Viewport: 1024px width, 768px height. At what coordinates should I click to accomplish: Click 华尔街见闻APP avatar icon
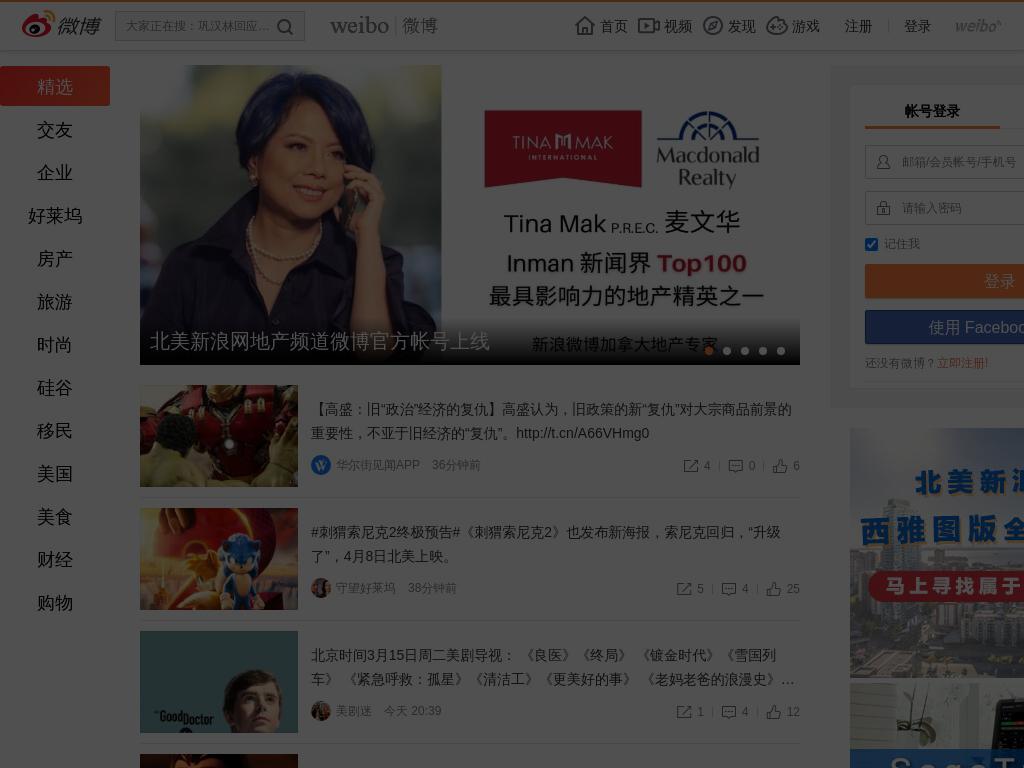point(321,465)
